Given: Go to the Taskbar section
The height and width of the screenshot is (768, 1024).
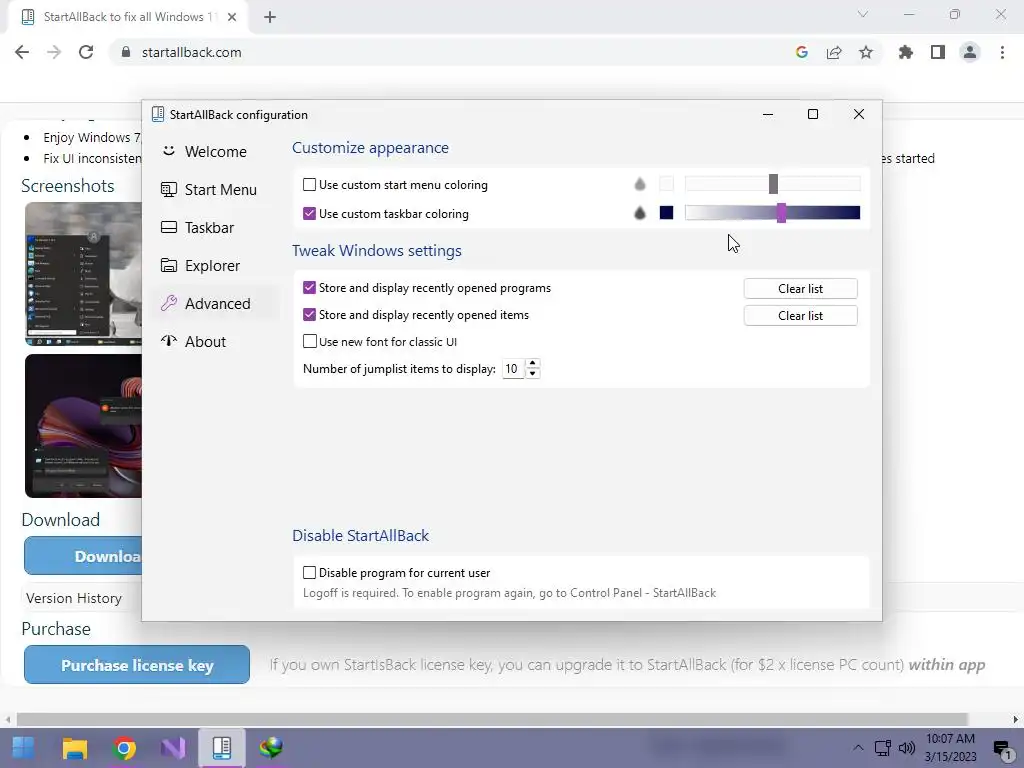Looking at the screenshot, I should 216,227.
